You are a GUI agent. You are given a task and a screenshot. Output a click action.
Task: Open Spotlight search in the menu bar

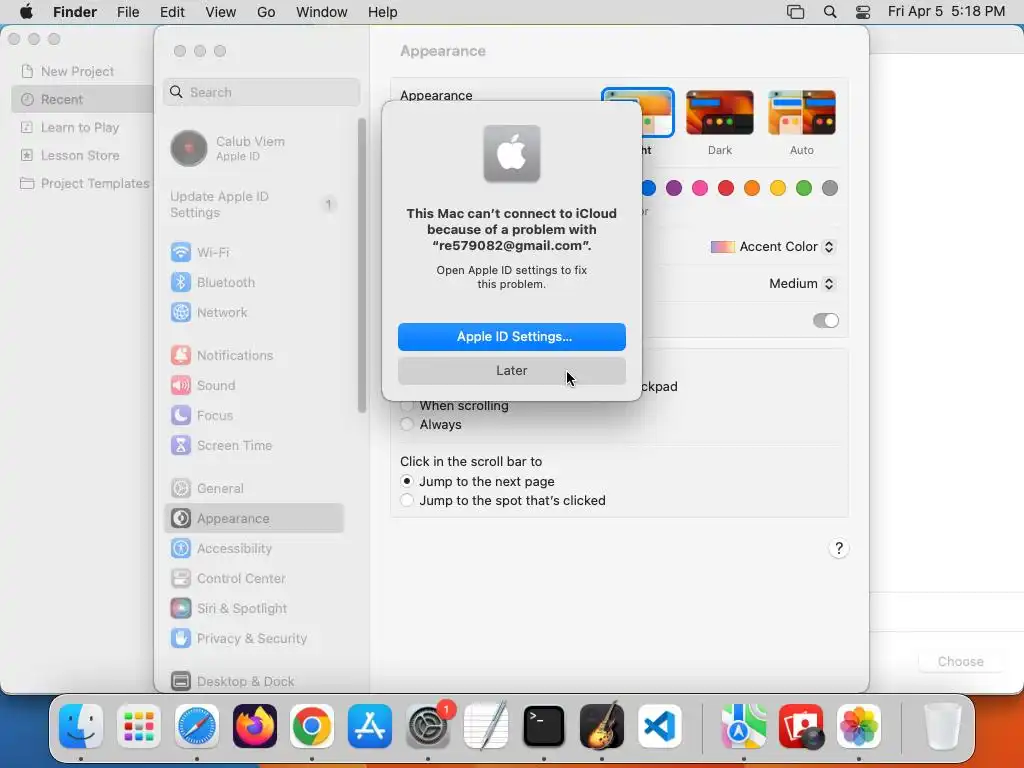829,12
